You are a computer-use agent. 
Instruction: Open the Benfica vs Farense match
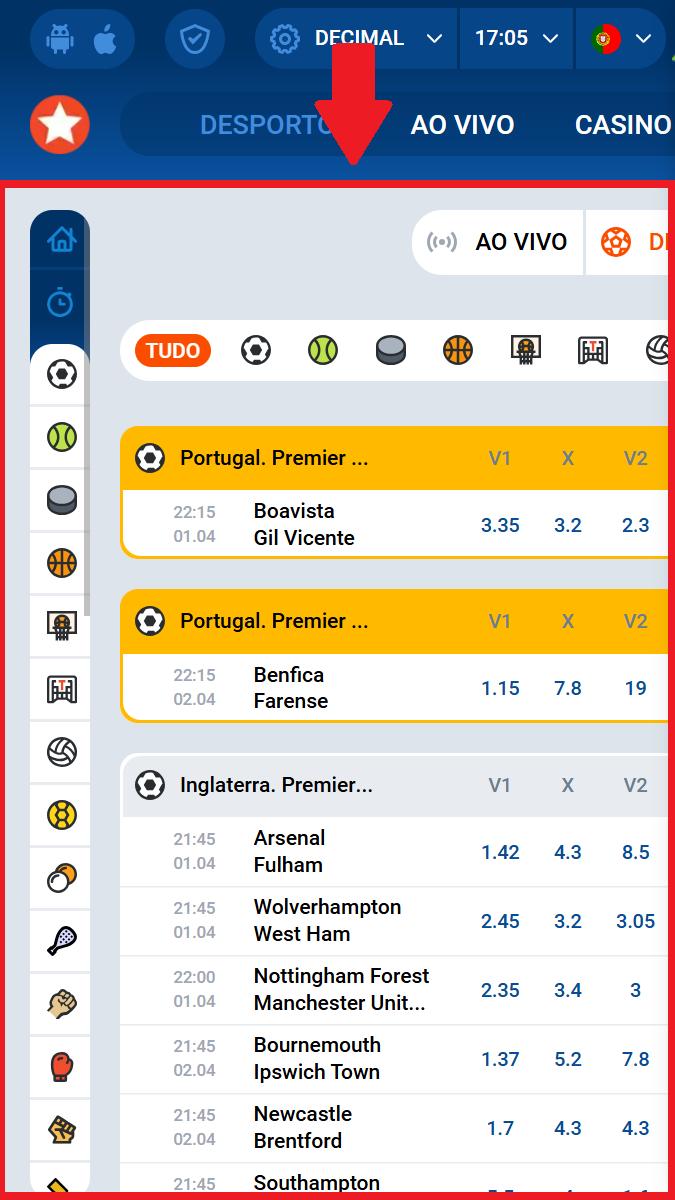pos(290,688)
